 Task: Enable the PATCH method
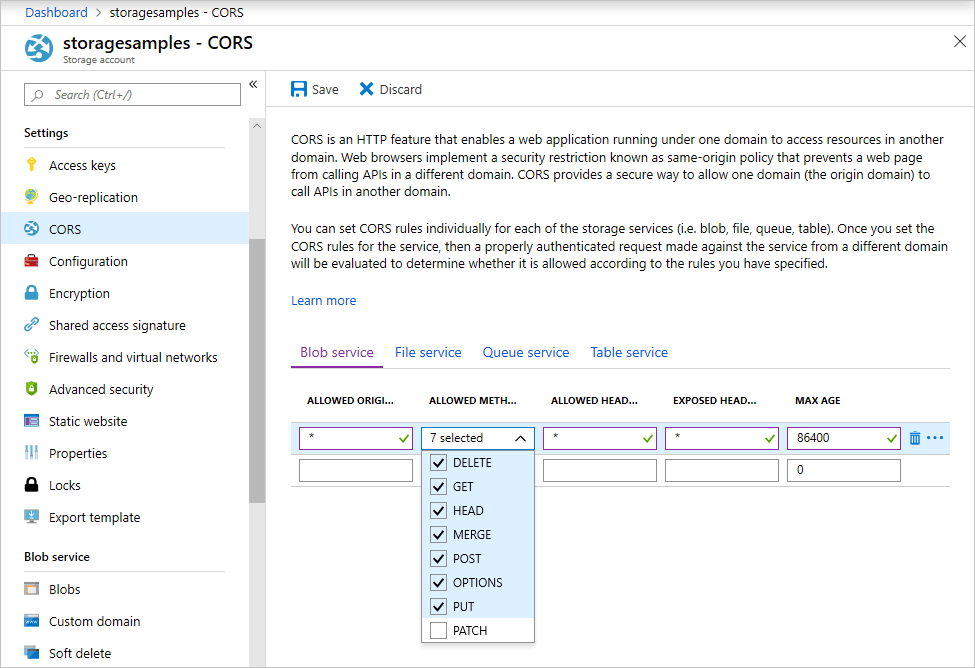click(x=437, y=630)
